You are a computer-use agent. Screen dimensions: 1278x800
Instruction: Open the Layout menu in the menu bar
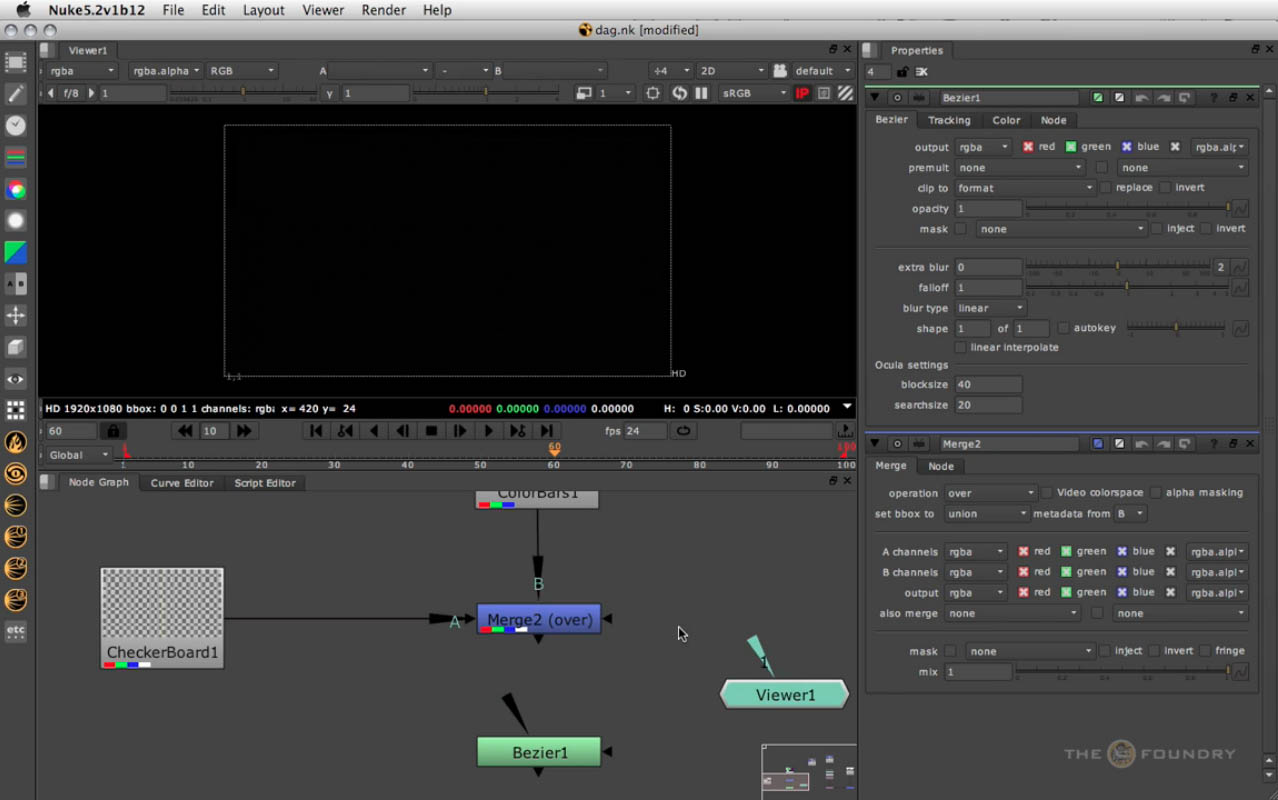click(264, 10)
